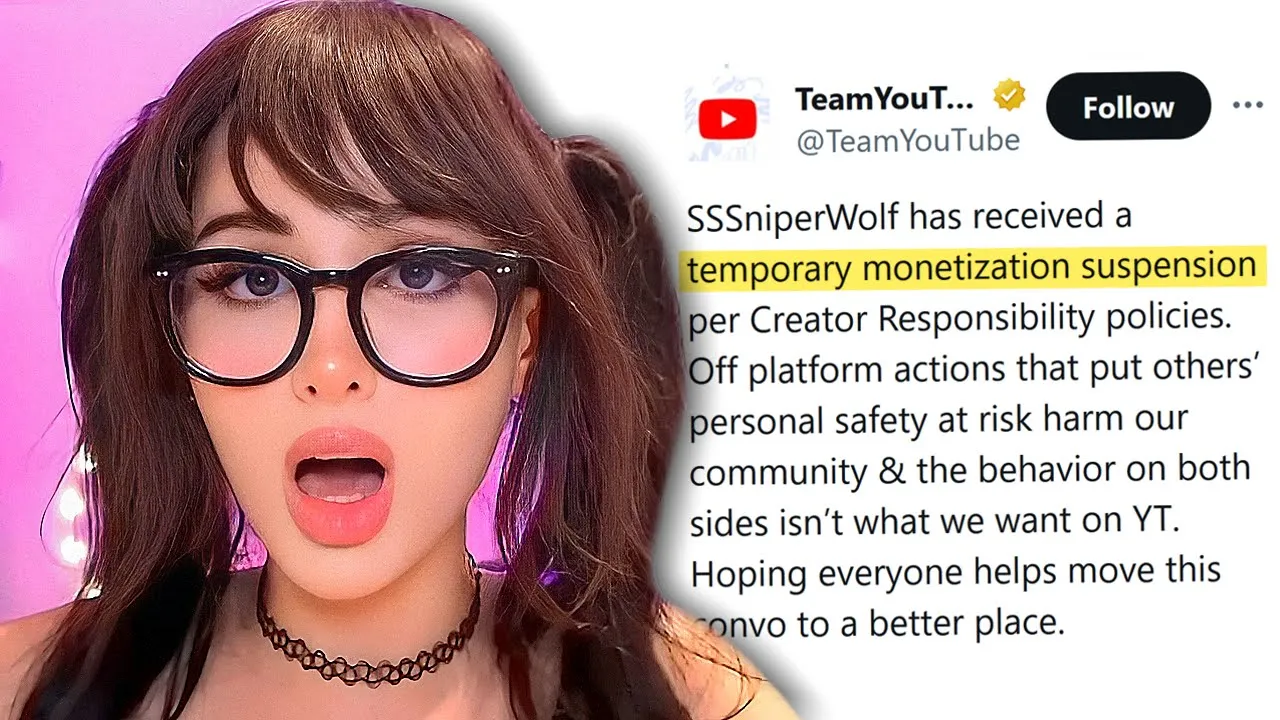Click the gold verified checkmark badge
The height and width of the screenshot is (720, 1280).
1009,98
